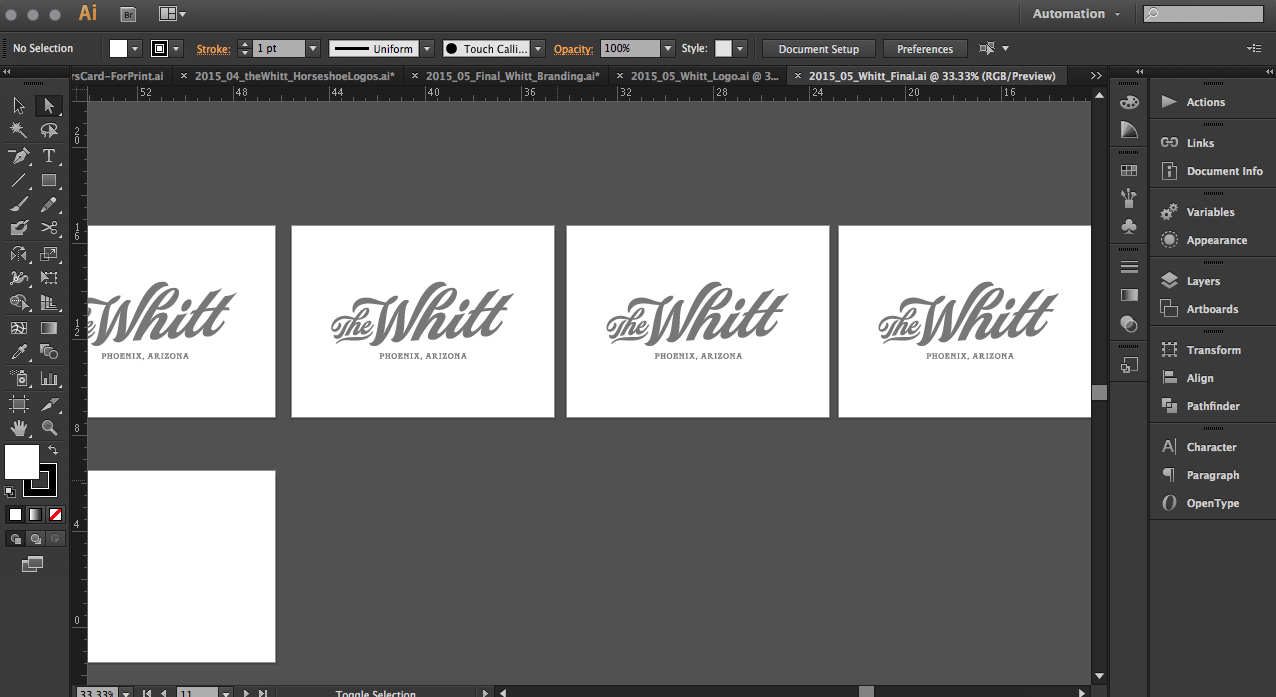Select the Type tool
This screenshot has width=1276, height=697.
pyautogui.click(x=49, y=156)
